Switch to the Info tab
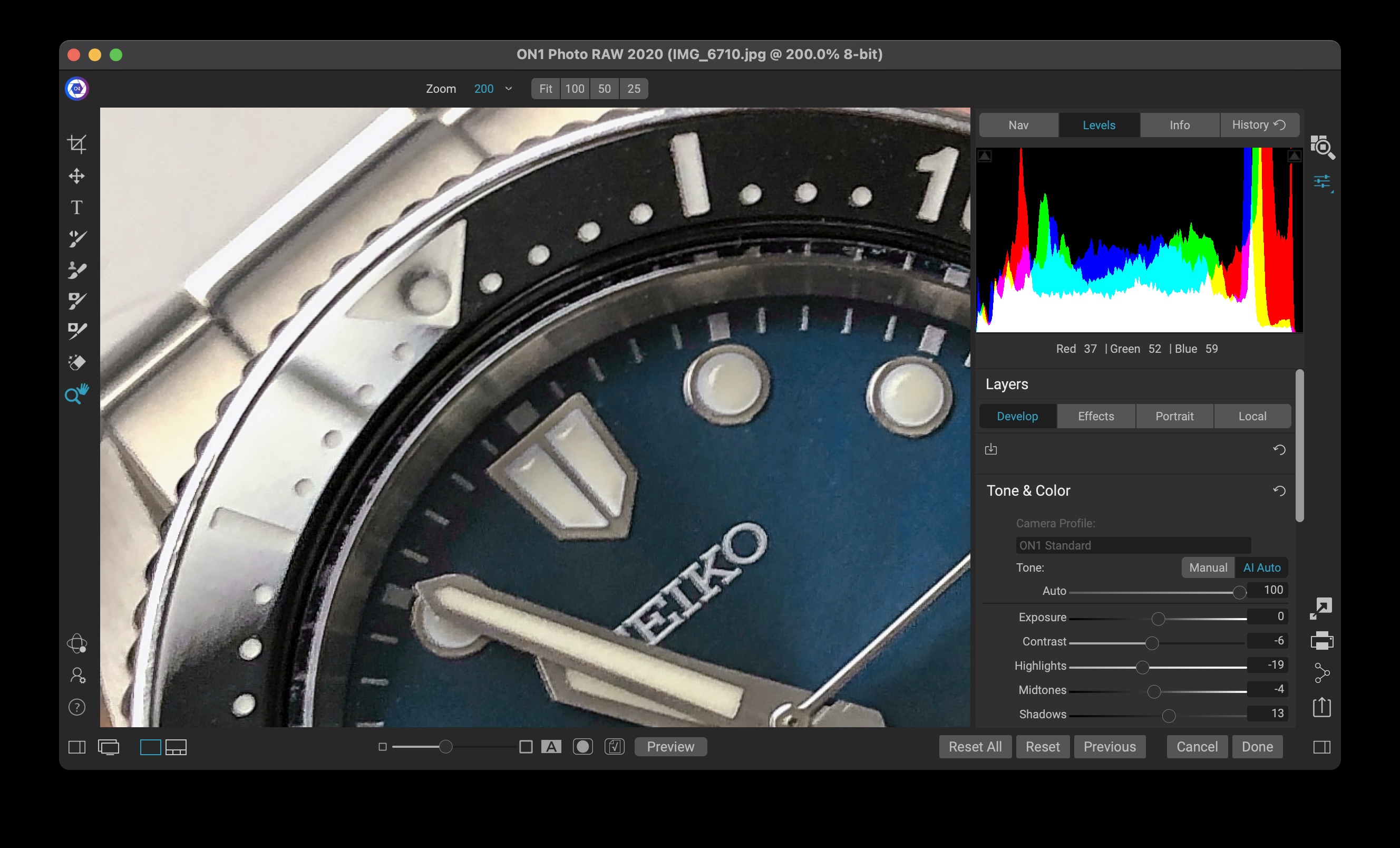 (1179, 125)
